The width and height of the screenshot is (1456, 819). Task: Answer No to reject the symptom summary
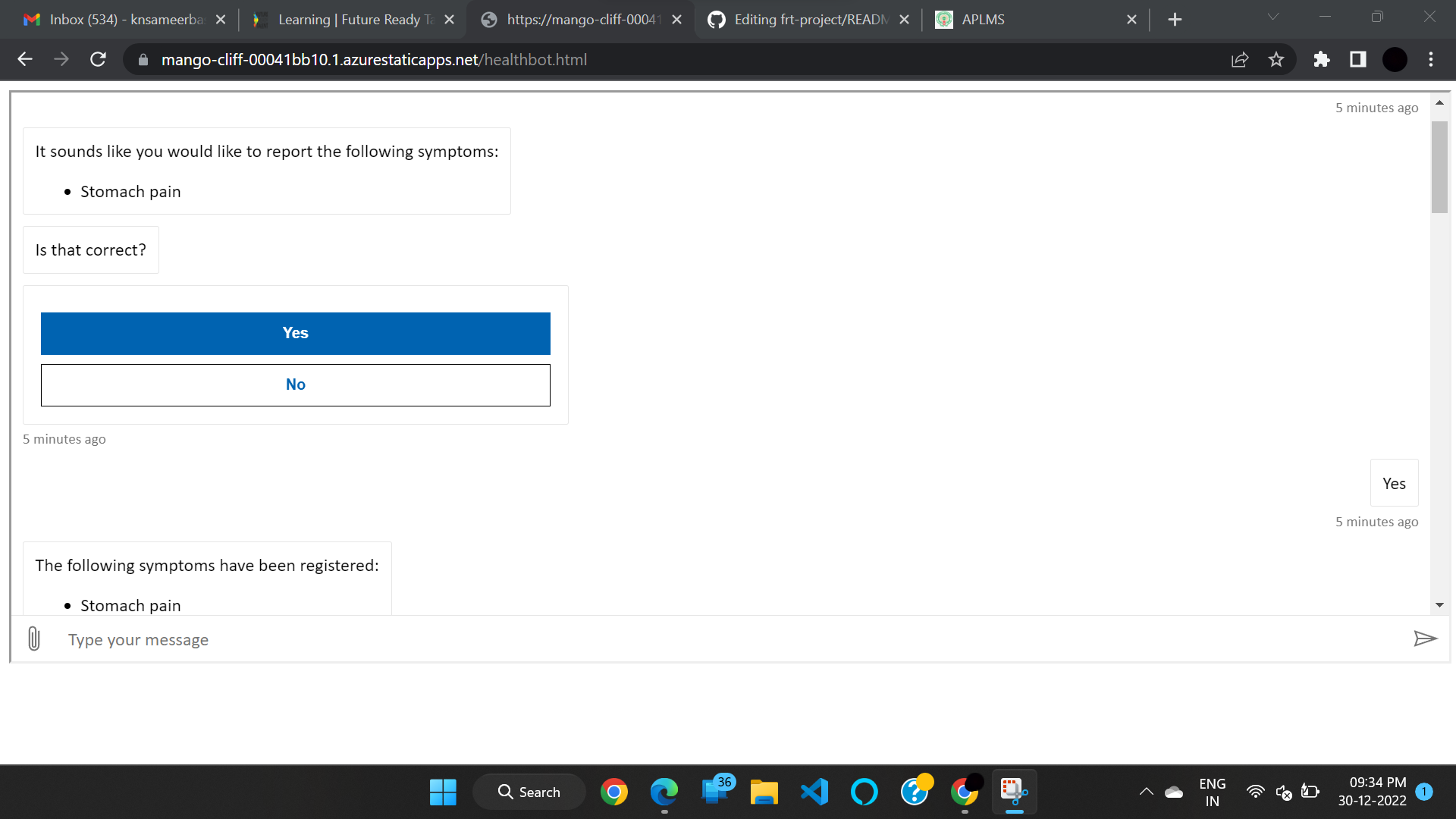point(295,384)
